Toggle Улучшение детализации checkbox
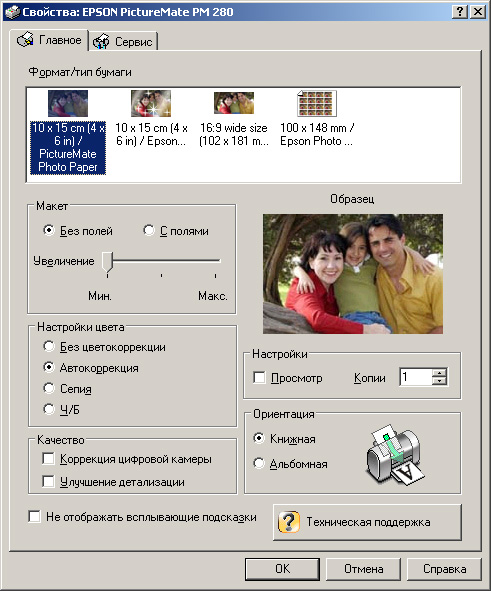Image resolution: width=491 pixels, height=591 pixels. [48, 481]
